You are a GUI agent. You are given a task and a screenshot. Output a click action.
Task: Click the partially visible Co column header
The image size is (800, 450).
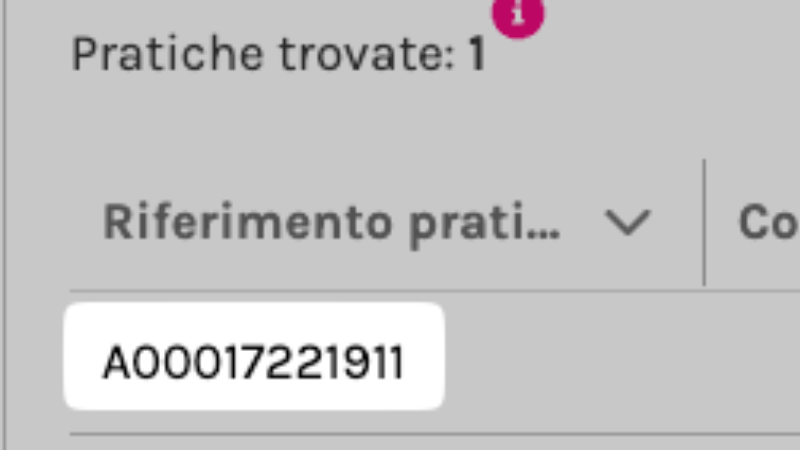(x=769, y=222)
